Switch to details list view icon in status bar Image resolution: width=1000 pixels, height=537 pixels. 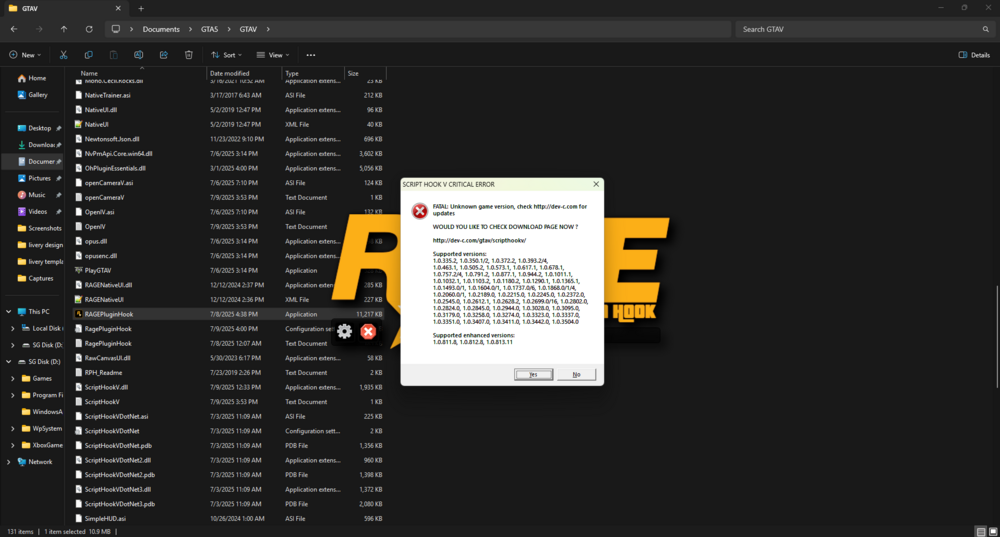(x=981, y=531)
